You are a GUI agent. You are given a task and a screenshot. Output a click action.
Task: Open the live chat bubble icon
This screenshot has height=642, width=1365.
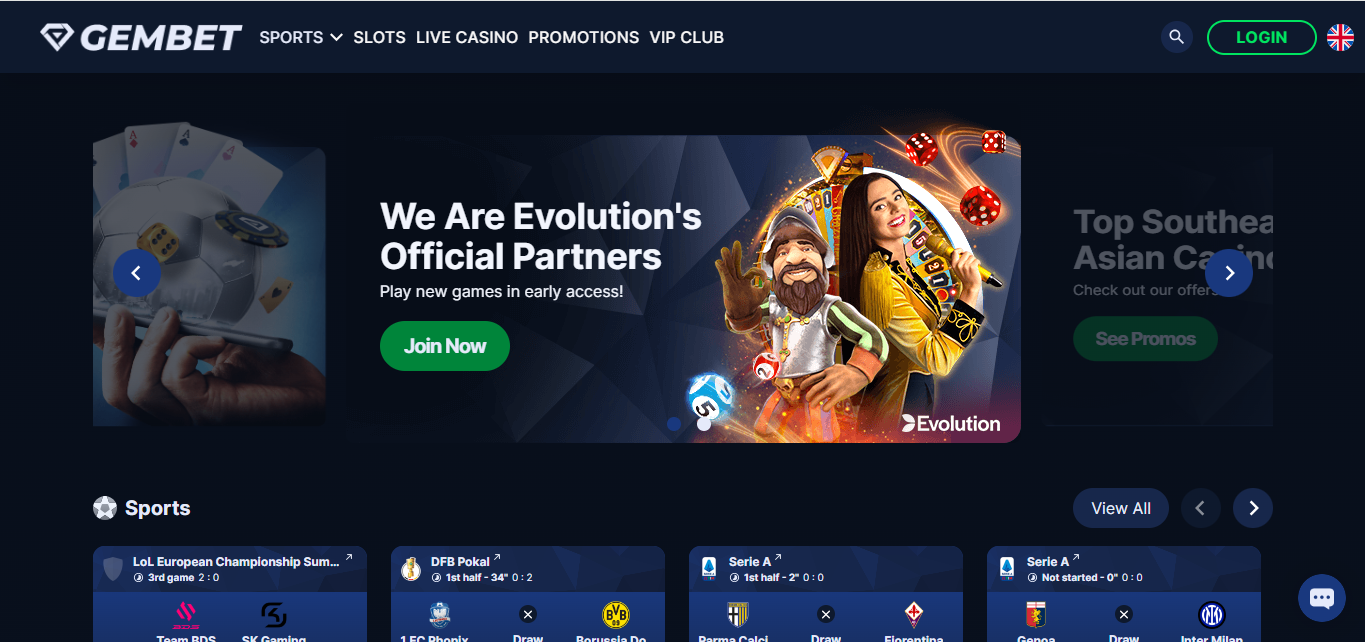pyautogui.click(x=1322, y=598)
